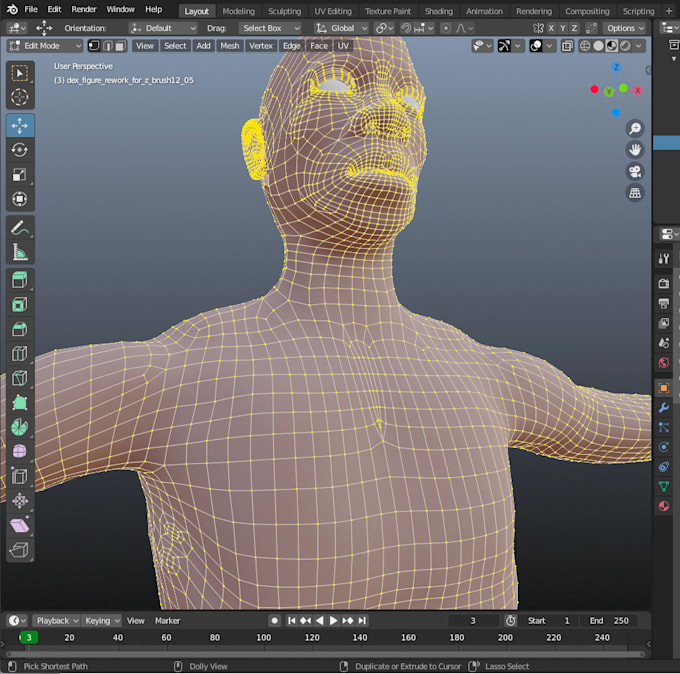Activate the Move tool
Viewport: 680px width, 674px height.
(x=20, y=126)
